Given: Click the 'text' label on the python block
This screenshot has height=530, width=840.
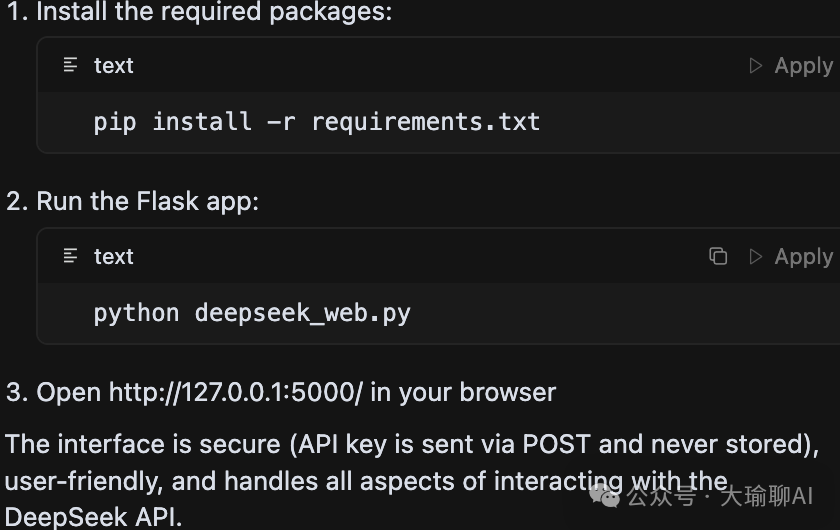Looking at the screenshot, I should tap(114, 256).
